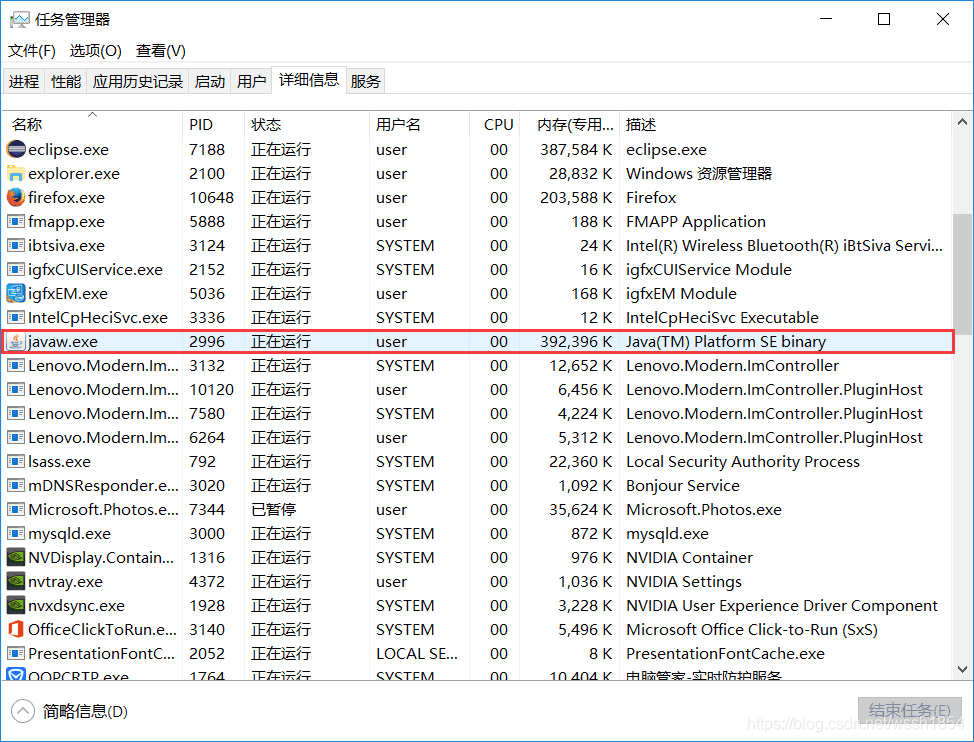Sort by the 名称 column header
This screenshot has width=974, height=742.
[92, 124]
